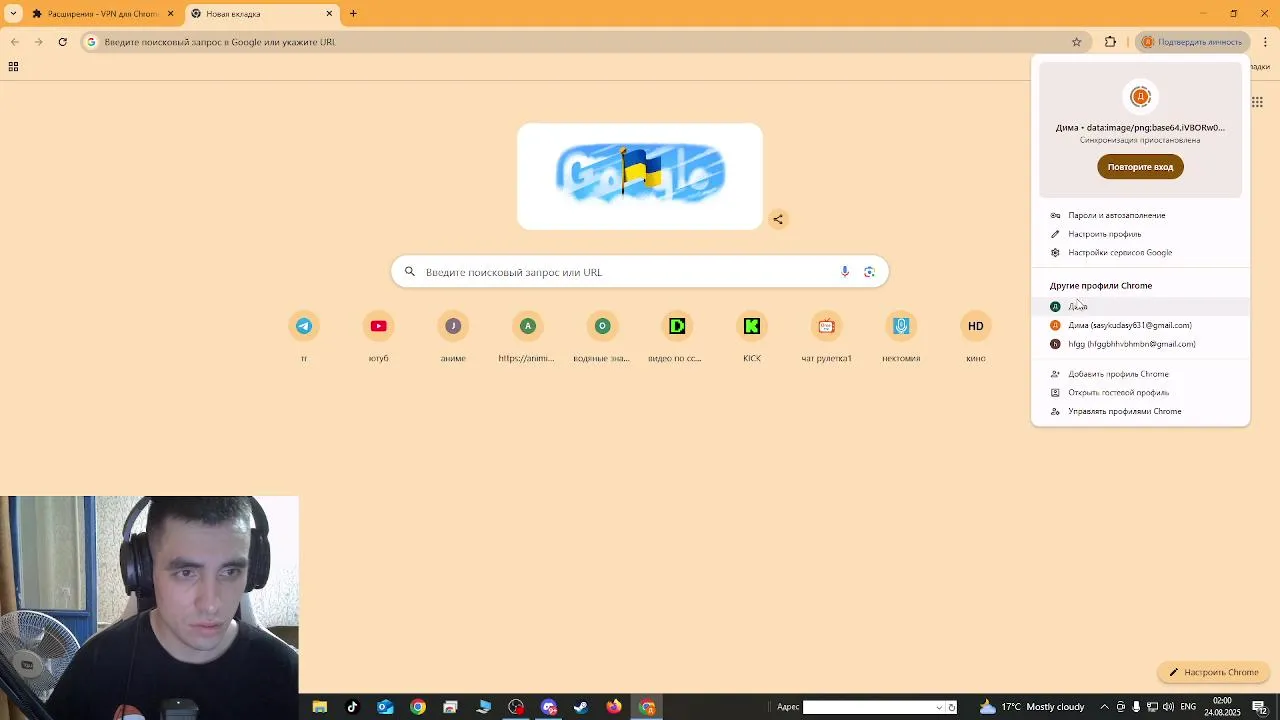The width and height of the screenshot is (1280, 720).
Task: Open Google apps launcher grid
Action: 1257,102
